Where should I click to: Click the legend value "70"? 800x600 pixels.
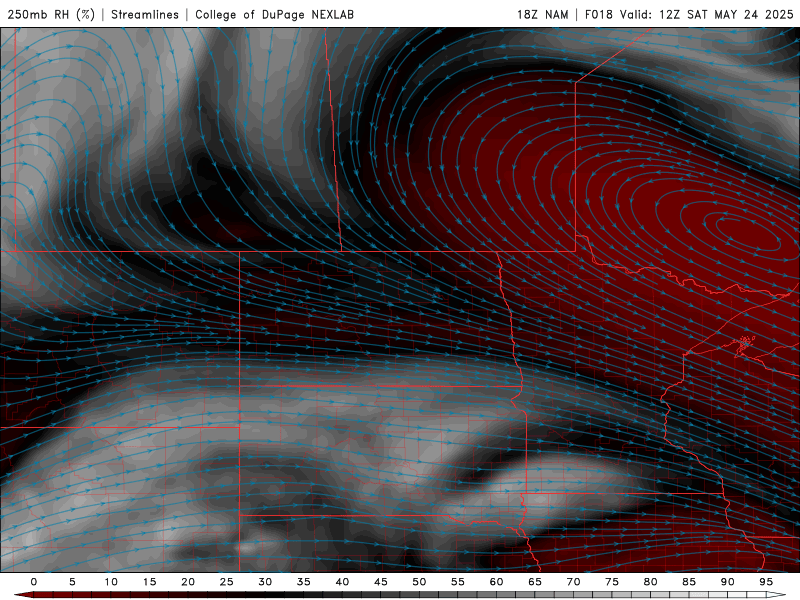pyautogui.click(x=573, y=582)
